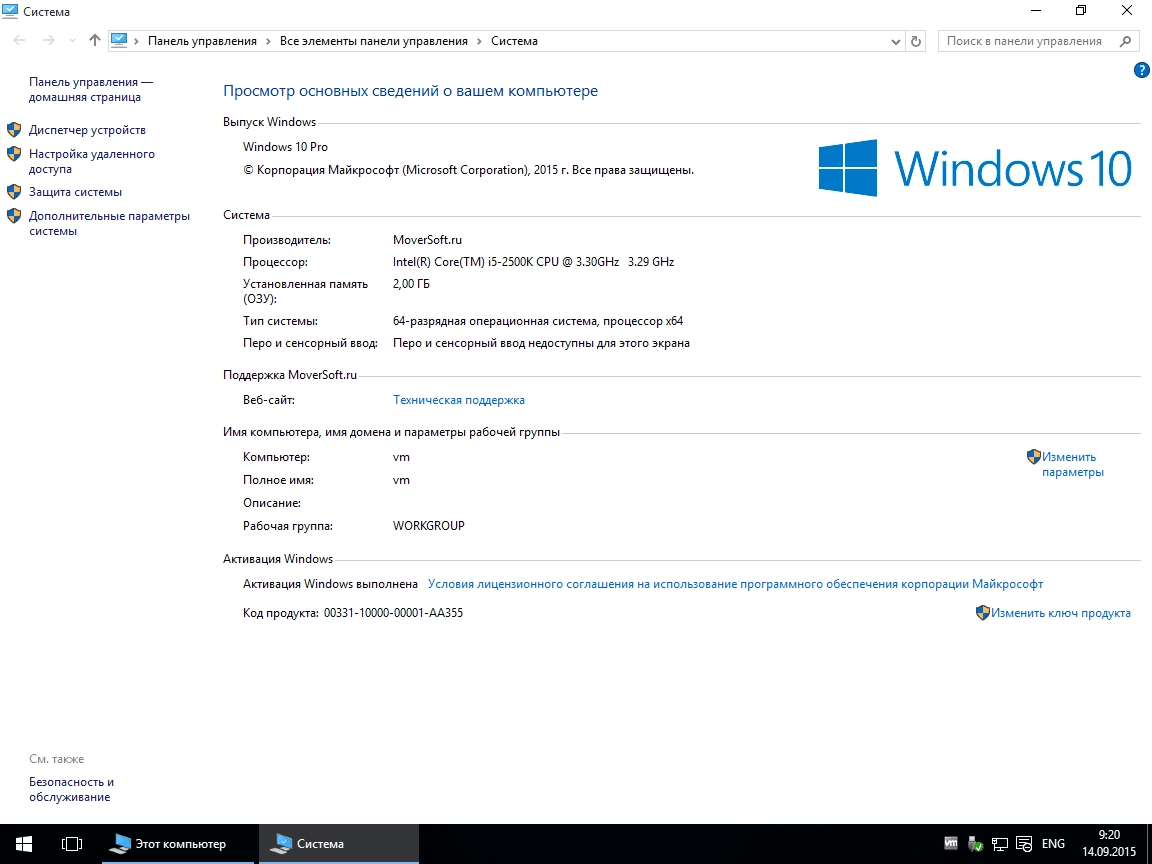Click the MoverSoft.ru manufacturer value
This screenshot has height=864, width=1152.
[428, 240]
